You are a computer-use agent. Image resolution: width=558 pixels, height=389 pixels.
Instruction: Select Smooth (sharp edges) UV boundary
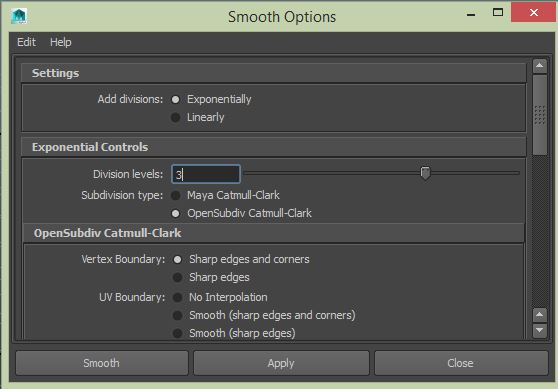(177, 333)
